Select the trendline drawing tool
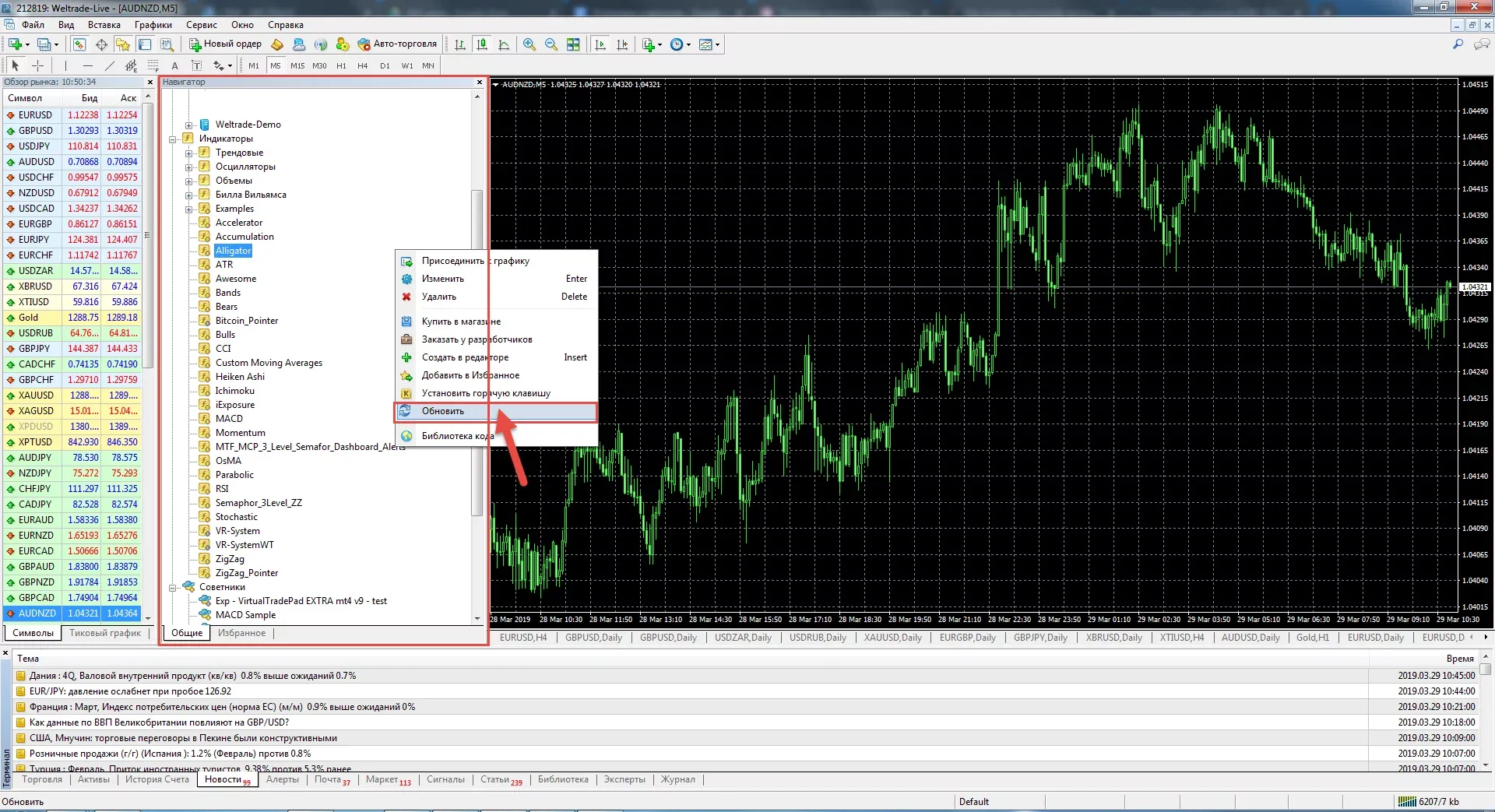The width and height of the screenshot is (1495, 812). pos(109,65)
